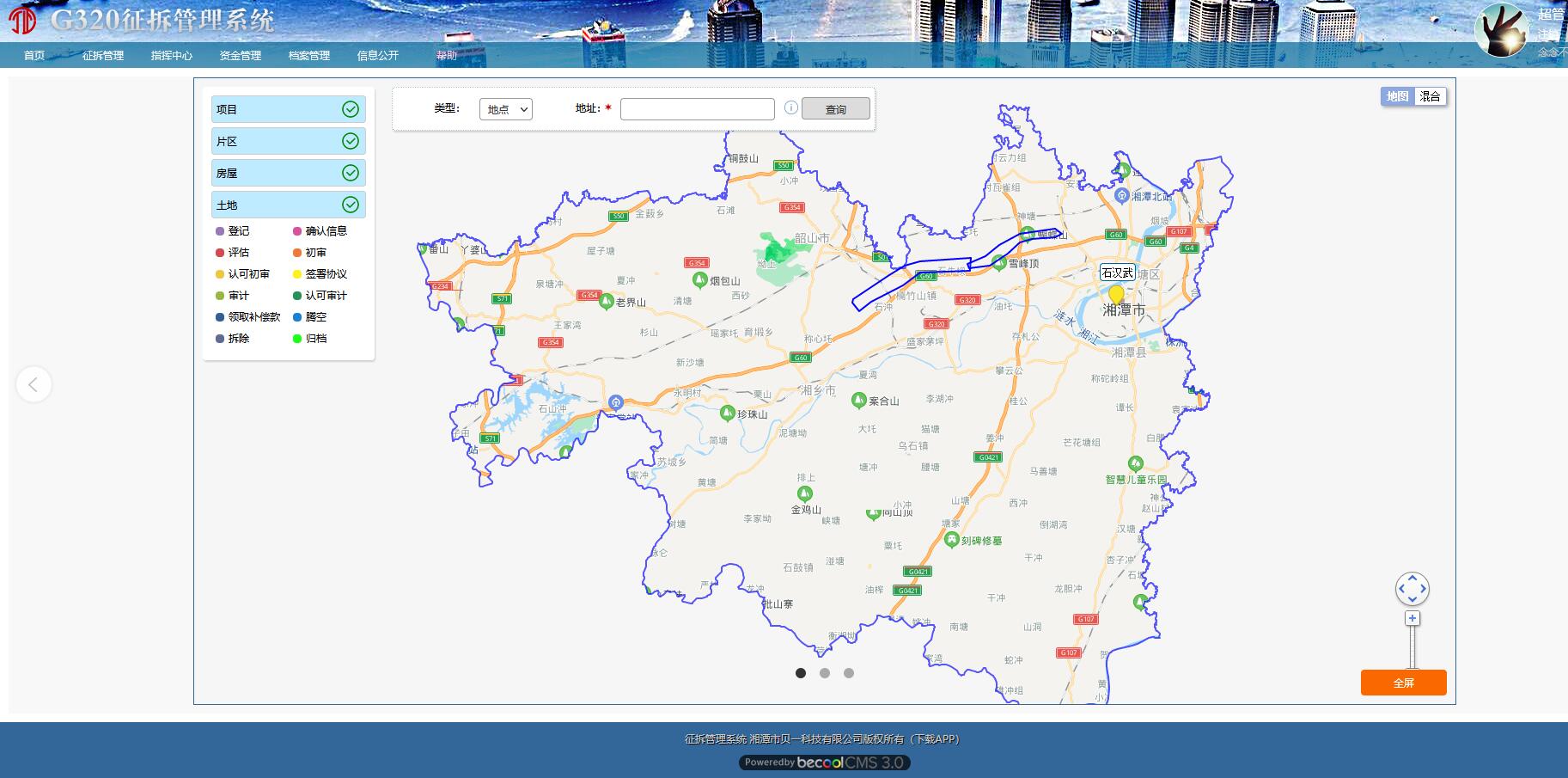The height and width of the screenshot is (778, 1568).
Task: Pan the map right with the right arrow
Action: pyautogui.click(x=1424, y=589)
